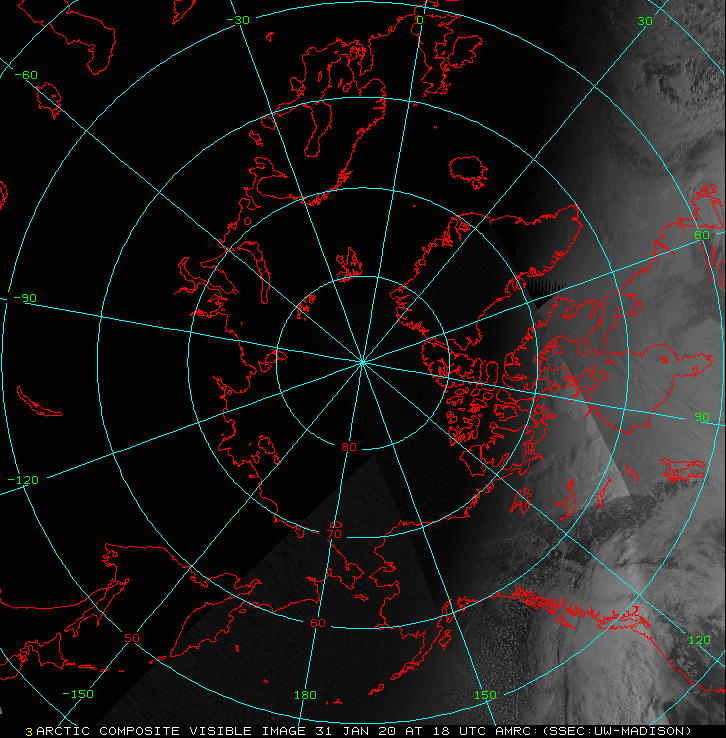Click the 'AMRC:(SSEC:UW-MADISON)' credit text

pyautogui.click(x=593, y=731)
